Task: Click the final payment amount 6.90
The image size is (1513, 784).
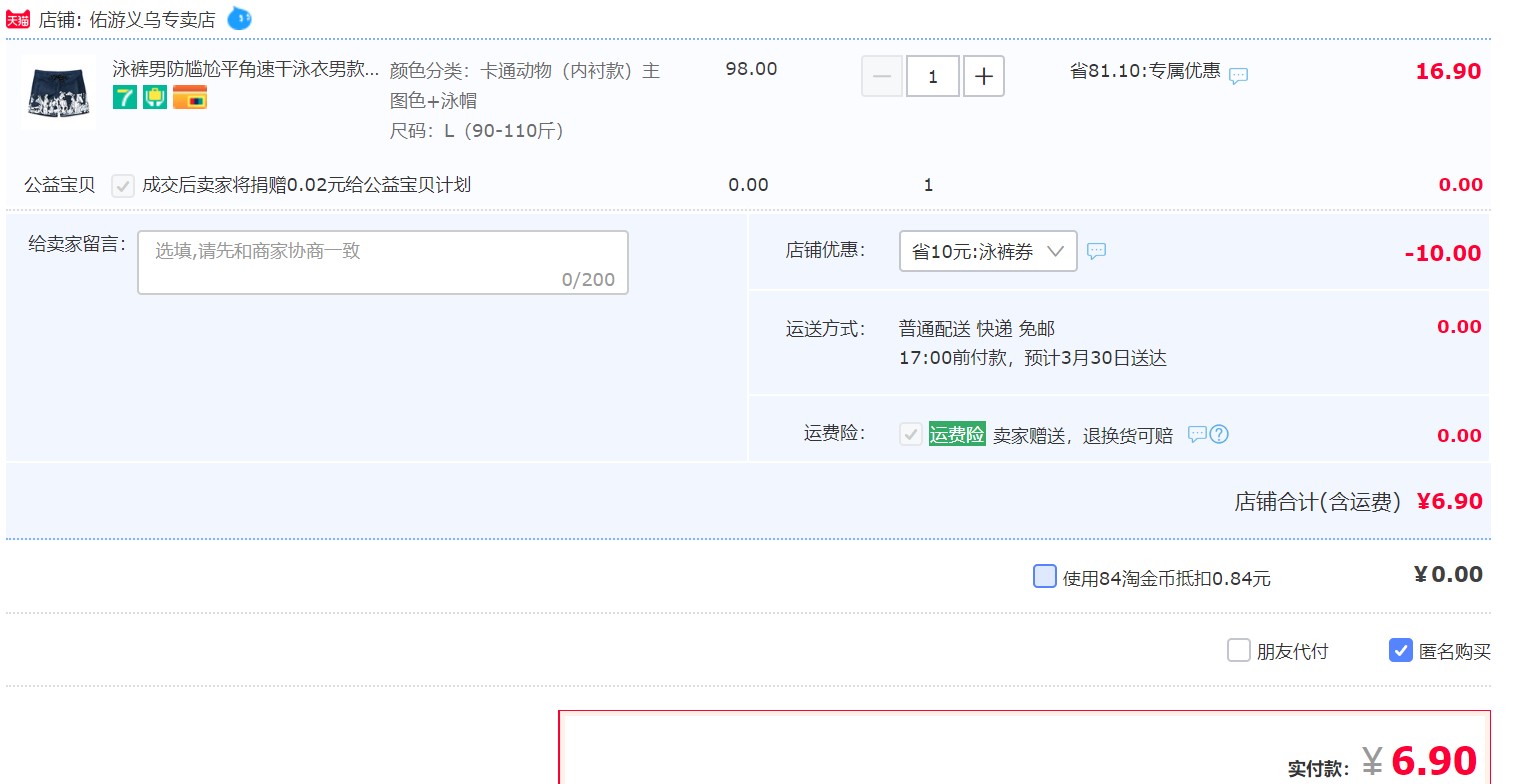Action: (1434, 761)
